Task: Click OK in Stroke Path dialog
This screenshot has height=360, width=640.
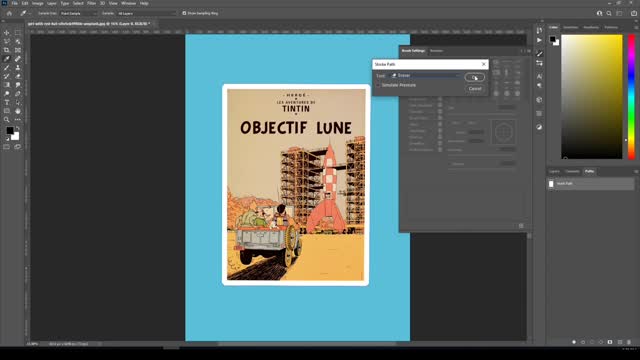Action: (x=474, y=77)
